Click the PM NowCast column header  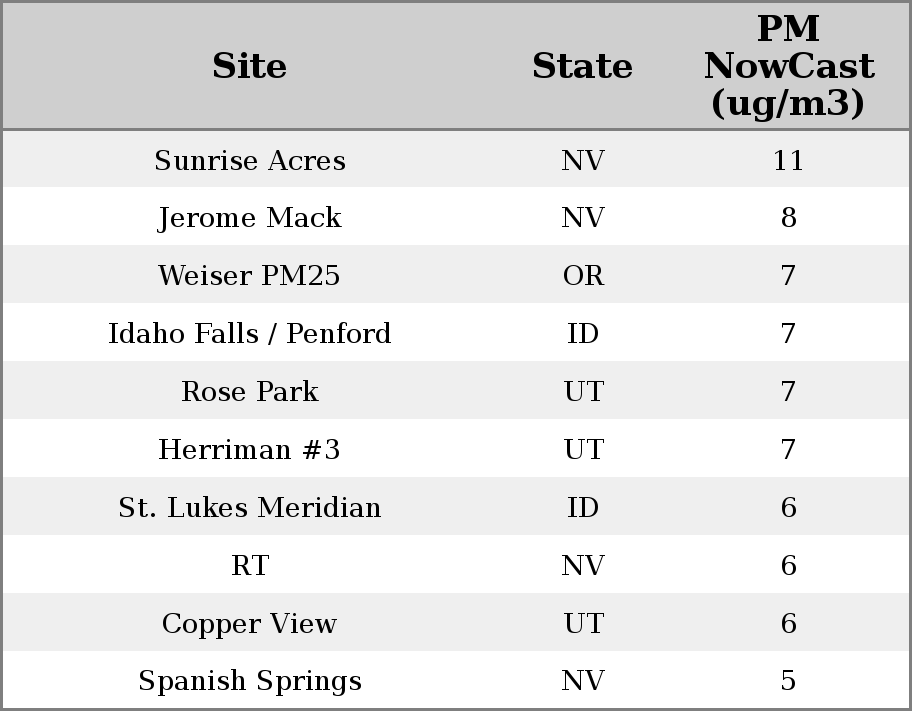click(x=788, y=67)
